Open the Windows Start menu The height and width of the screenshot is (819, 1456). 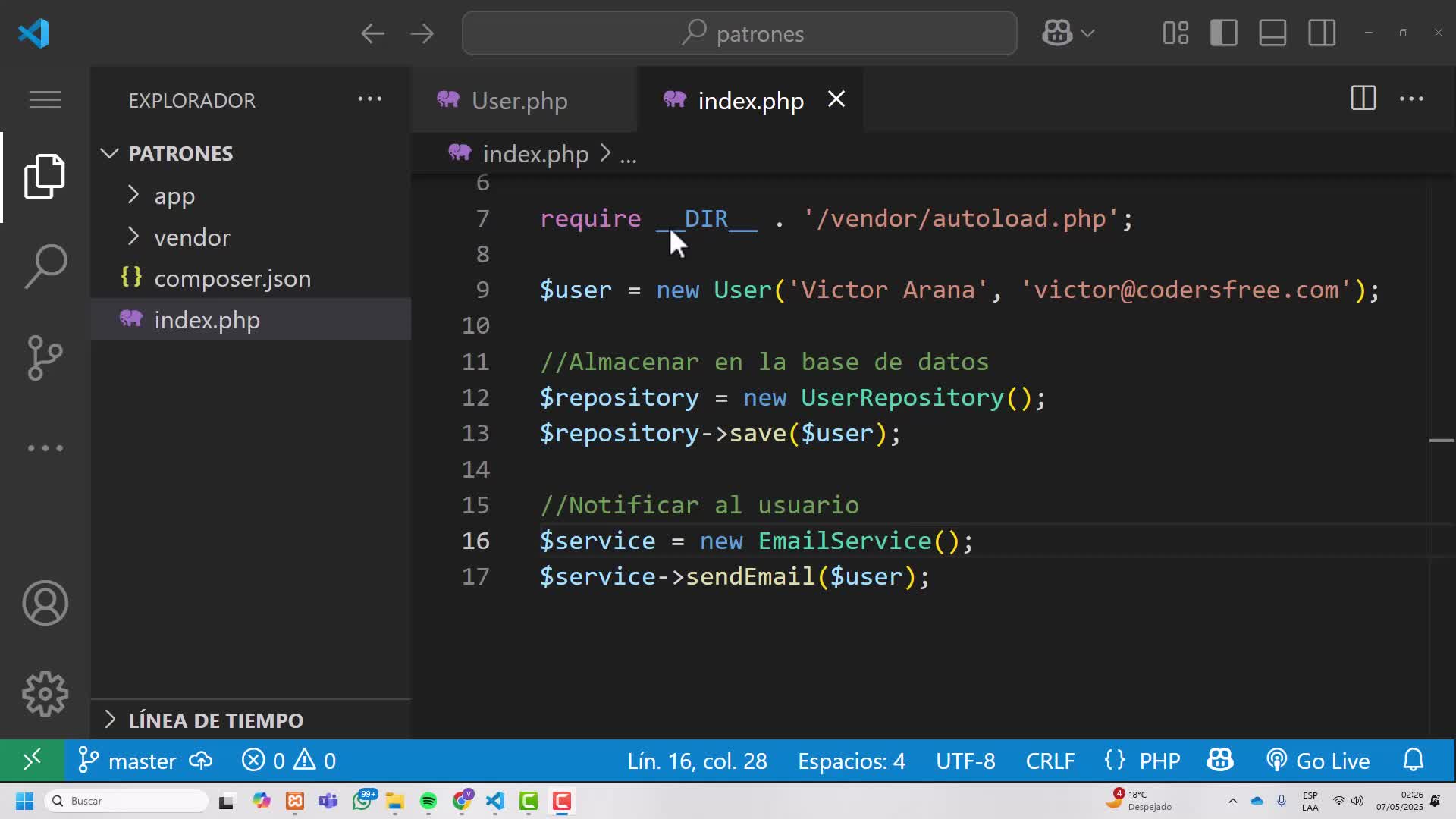point(24,801)
